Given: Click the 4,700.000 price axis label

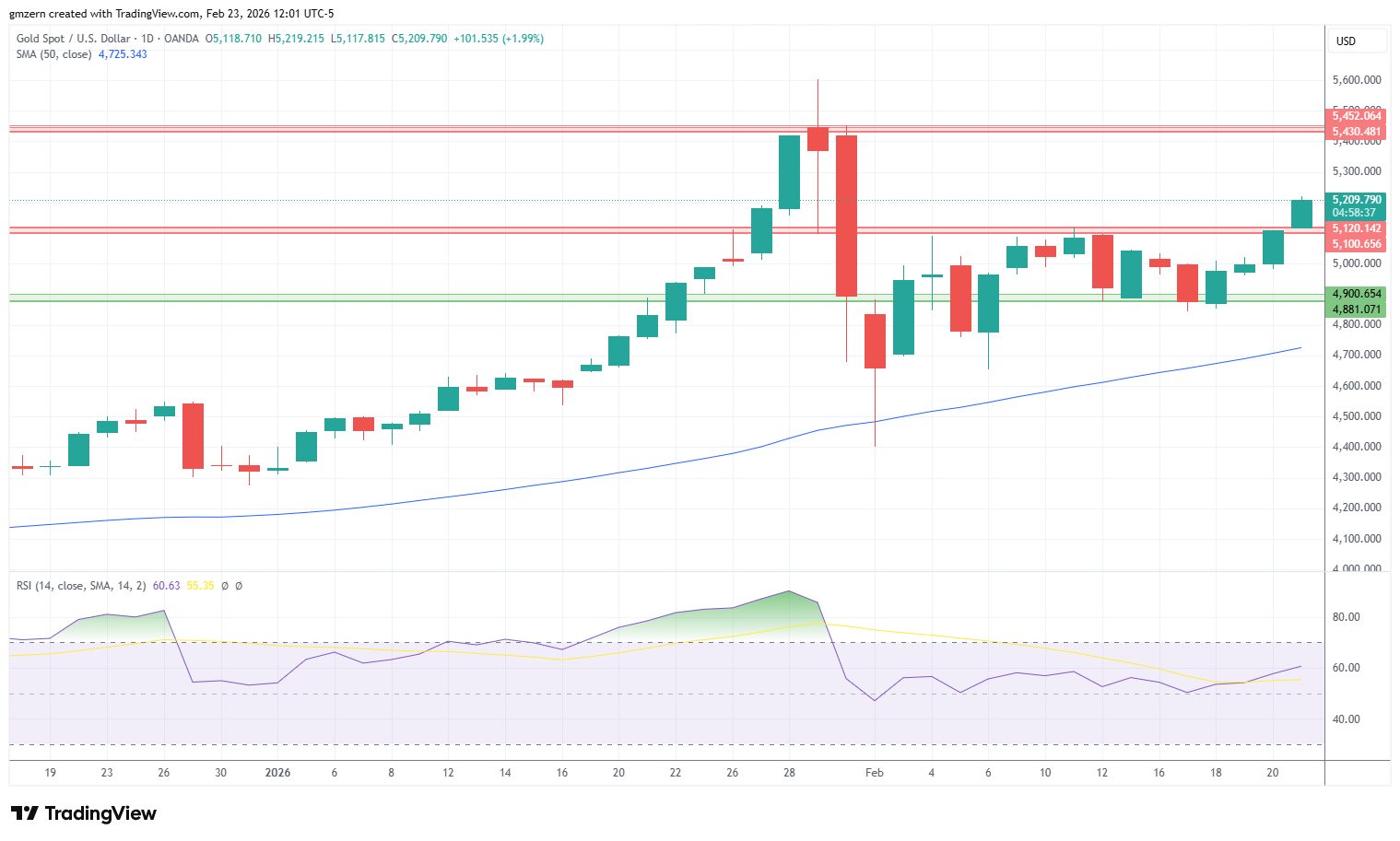Looking at the screenshot, I should pos(1357,355).
